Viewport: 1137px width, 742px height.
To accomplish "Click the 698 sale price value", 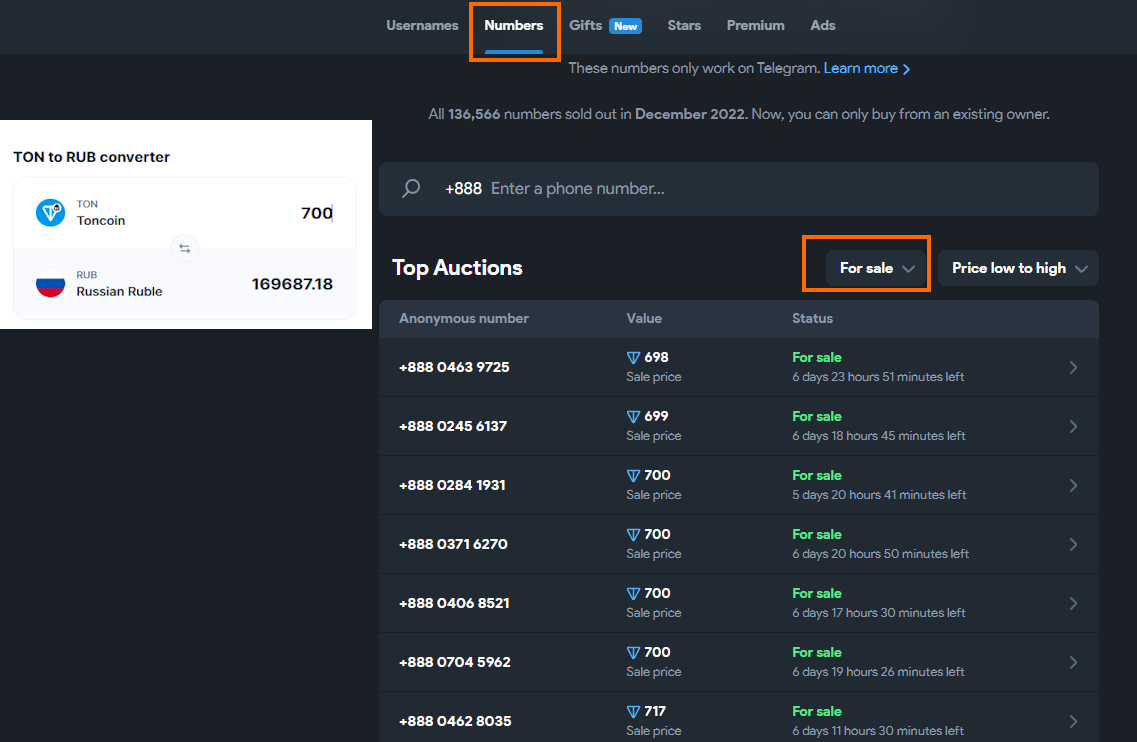I will point(656,357).
